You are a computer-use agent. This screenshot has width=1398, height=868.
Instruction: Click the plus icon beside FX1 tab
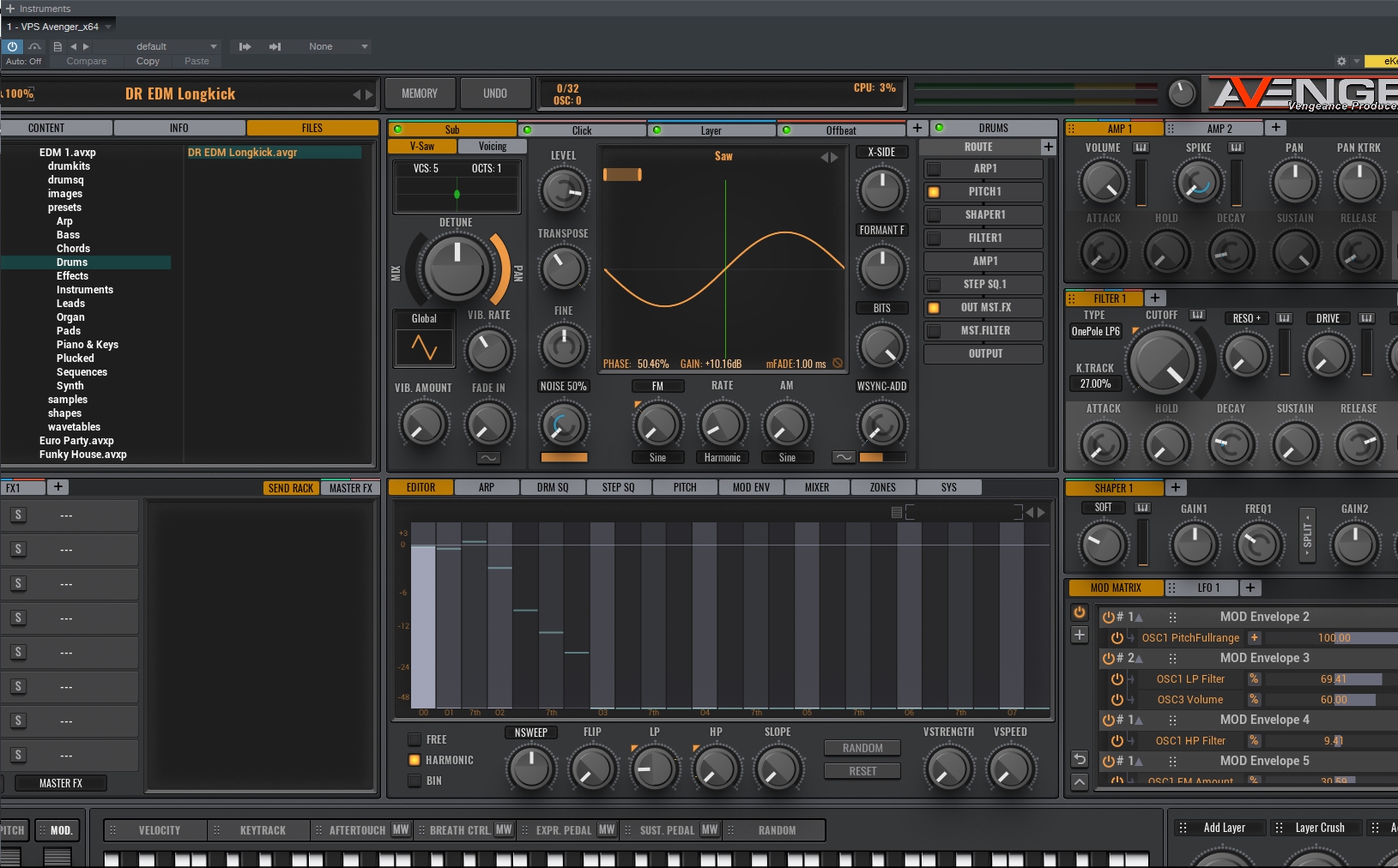57,487
